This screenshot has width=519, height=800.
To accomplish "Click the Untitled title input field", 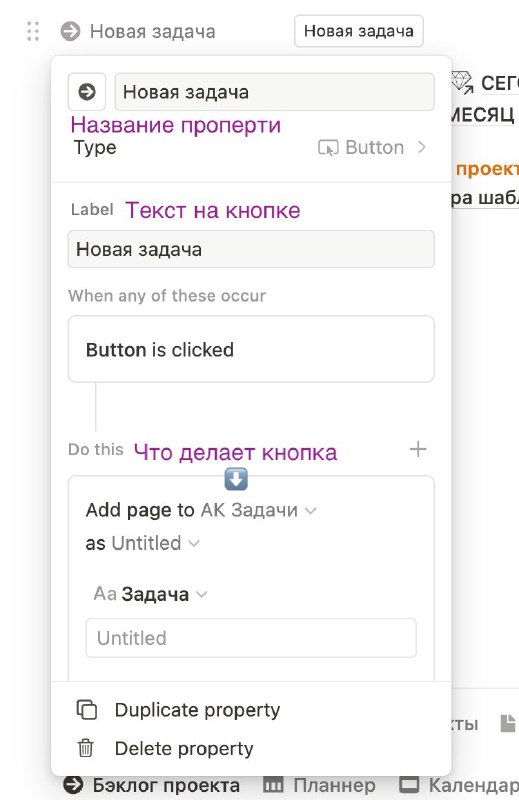I will point(251,638).
